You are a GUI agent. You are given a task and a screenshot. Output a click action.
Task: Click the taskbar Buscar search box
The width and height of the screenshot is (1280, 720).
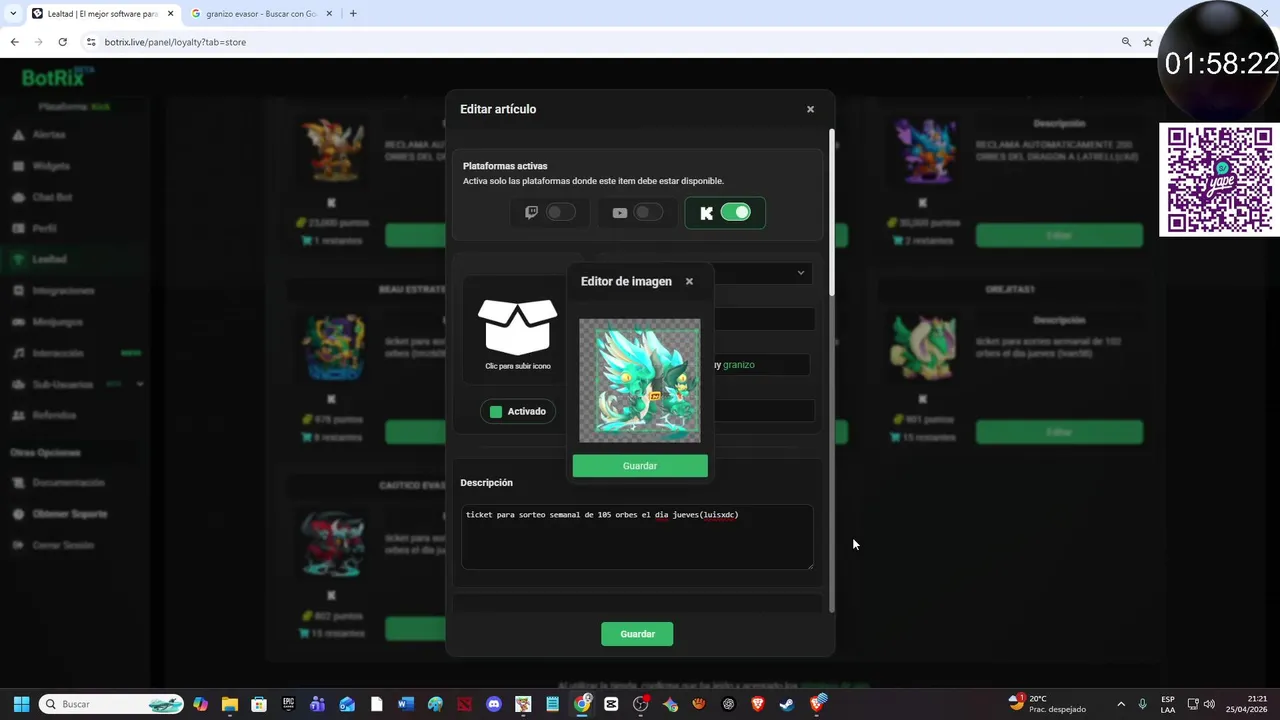coord(112,704)
